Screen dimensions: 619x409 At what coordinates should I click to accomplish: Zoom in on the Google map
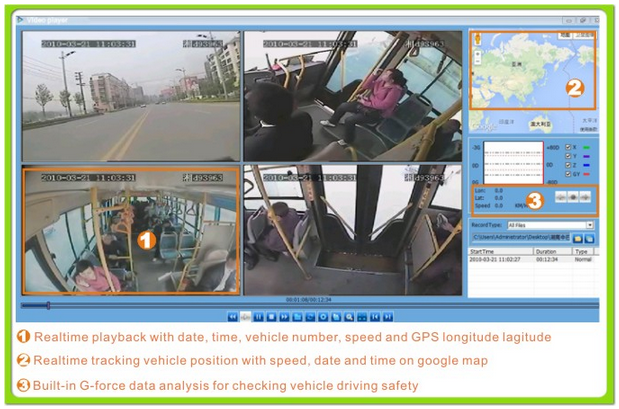pos(477,53)
